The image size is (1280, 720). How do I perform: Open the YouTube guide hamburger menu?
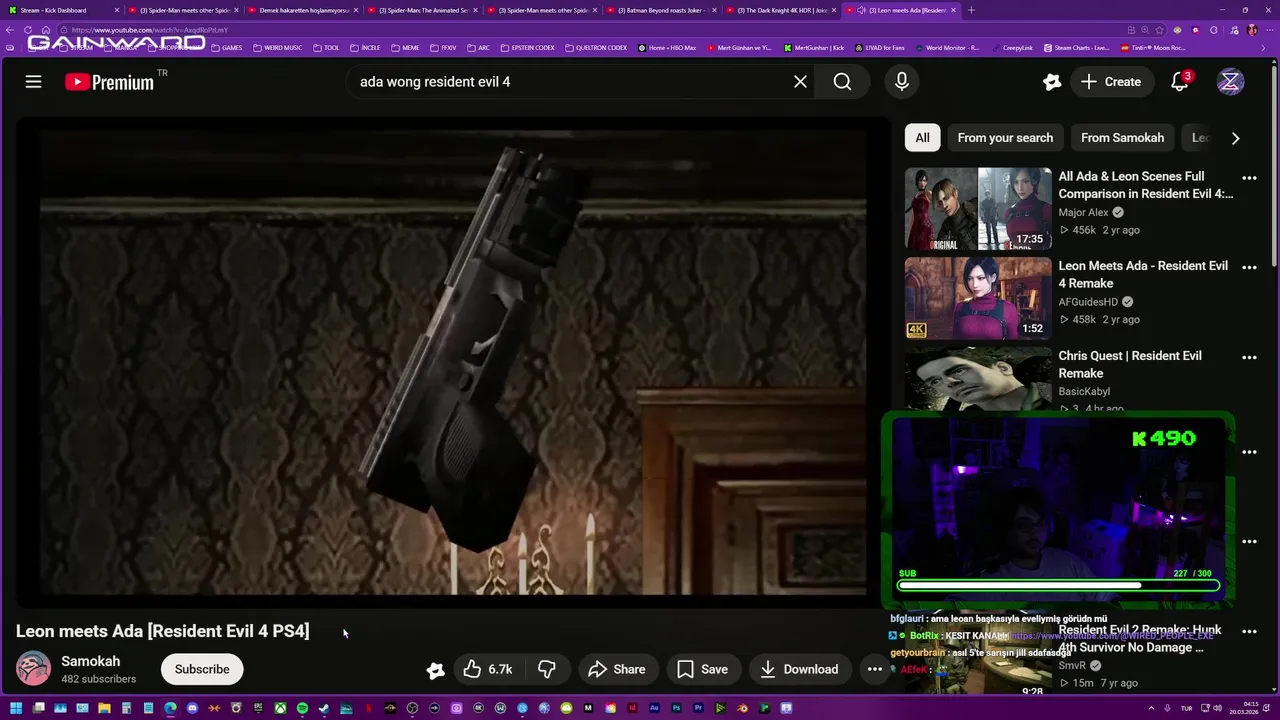point(33,82)
